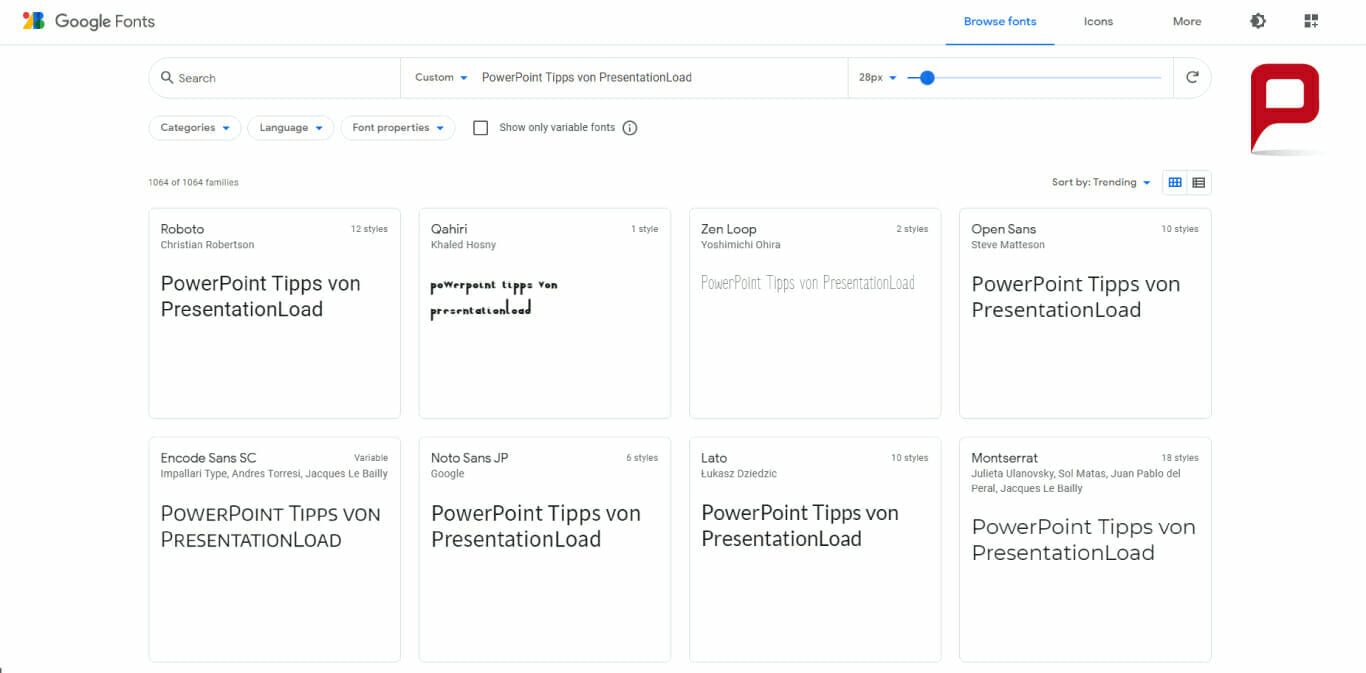Switch to grid view layout

pos(1175,182)
